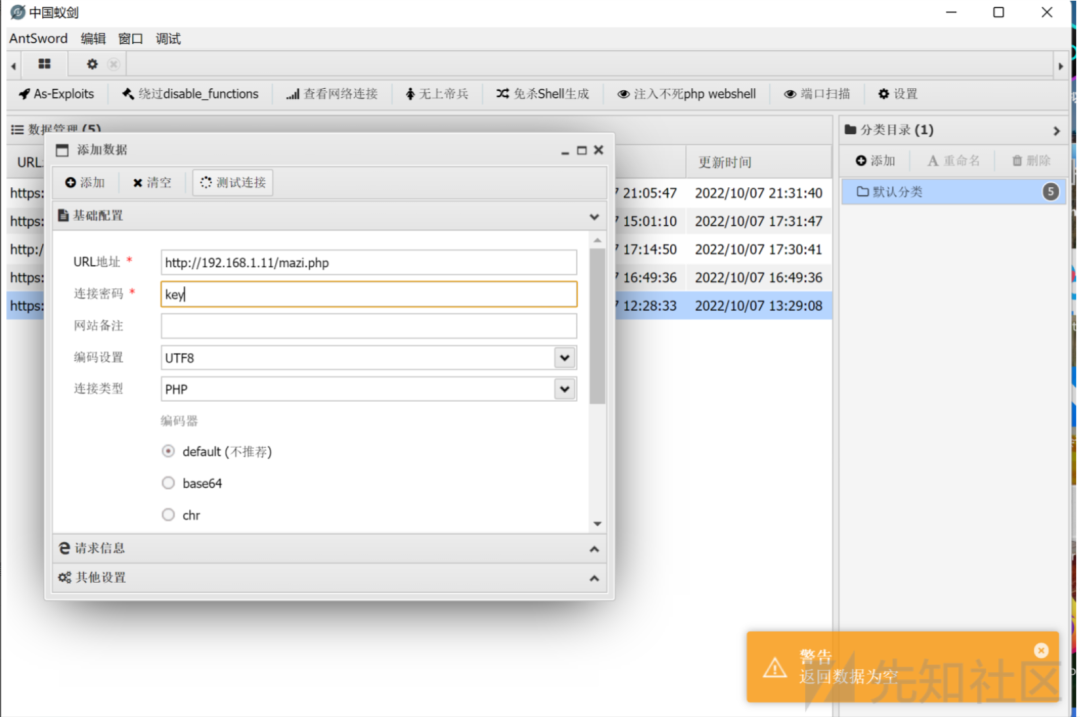Collapse 分类目录 panel with right chevron
The width and height of the screenshot is (1080, 717).
1056,130
